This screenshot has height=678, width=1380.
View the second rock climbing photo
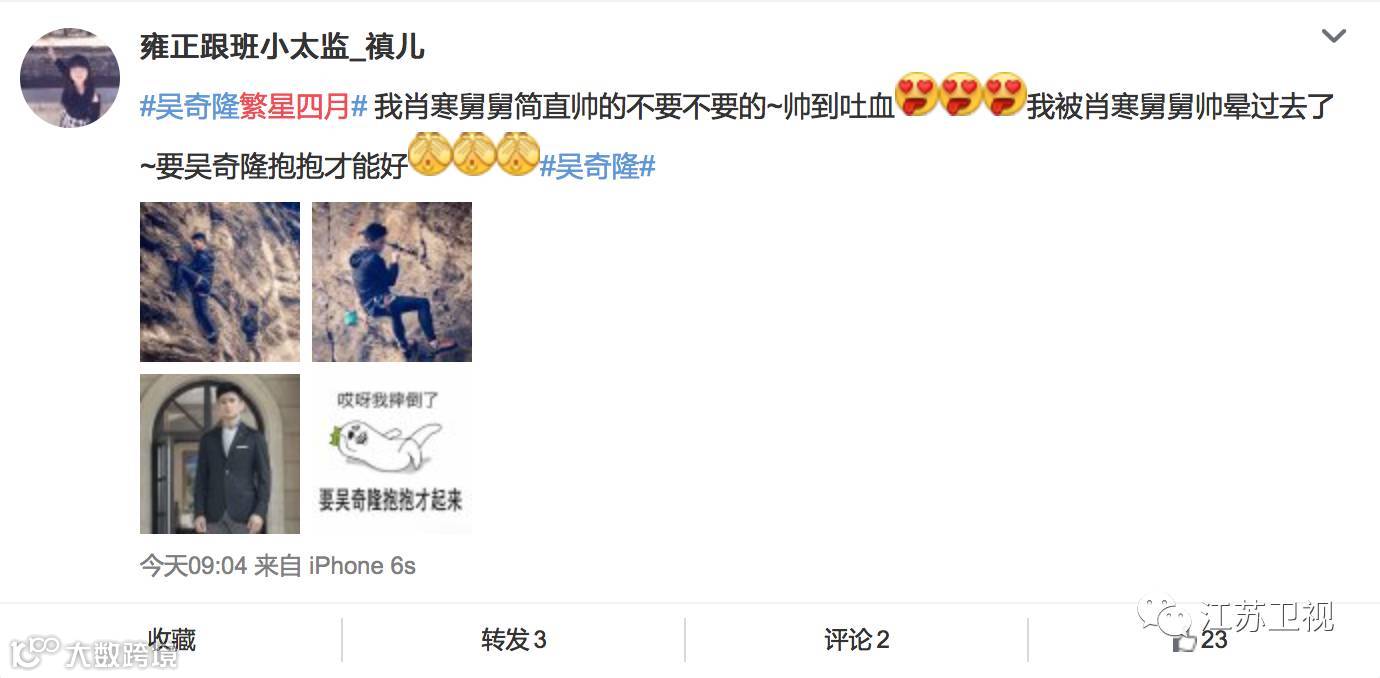(392, 282)
